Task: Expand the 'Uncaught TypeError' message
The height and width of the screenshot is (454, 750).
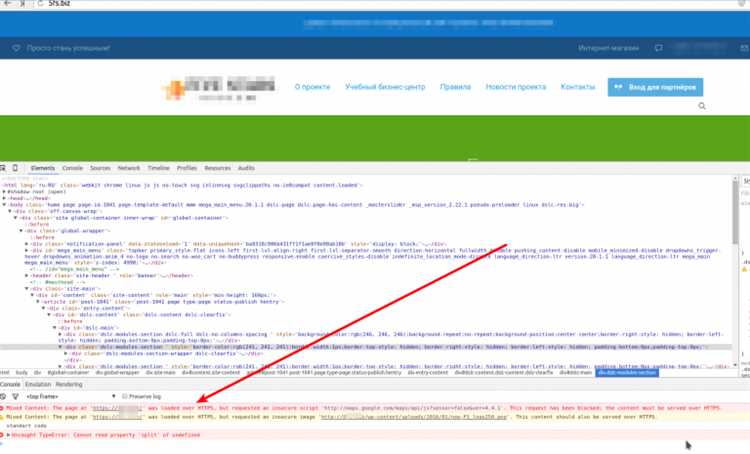Action: coord(8,435)
